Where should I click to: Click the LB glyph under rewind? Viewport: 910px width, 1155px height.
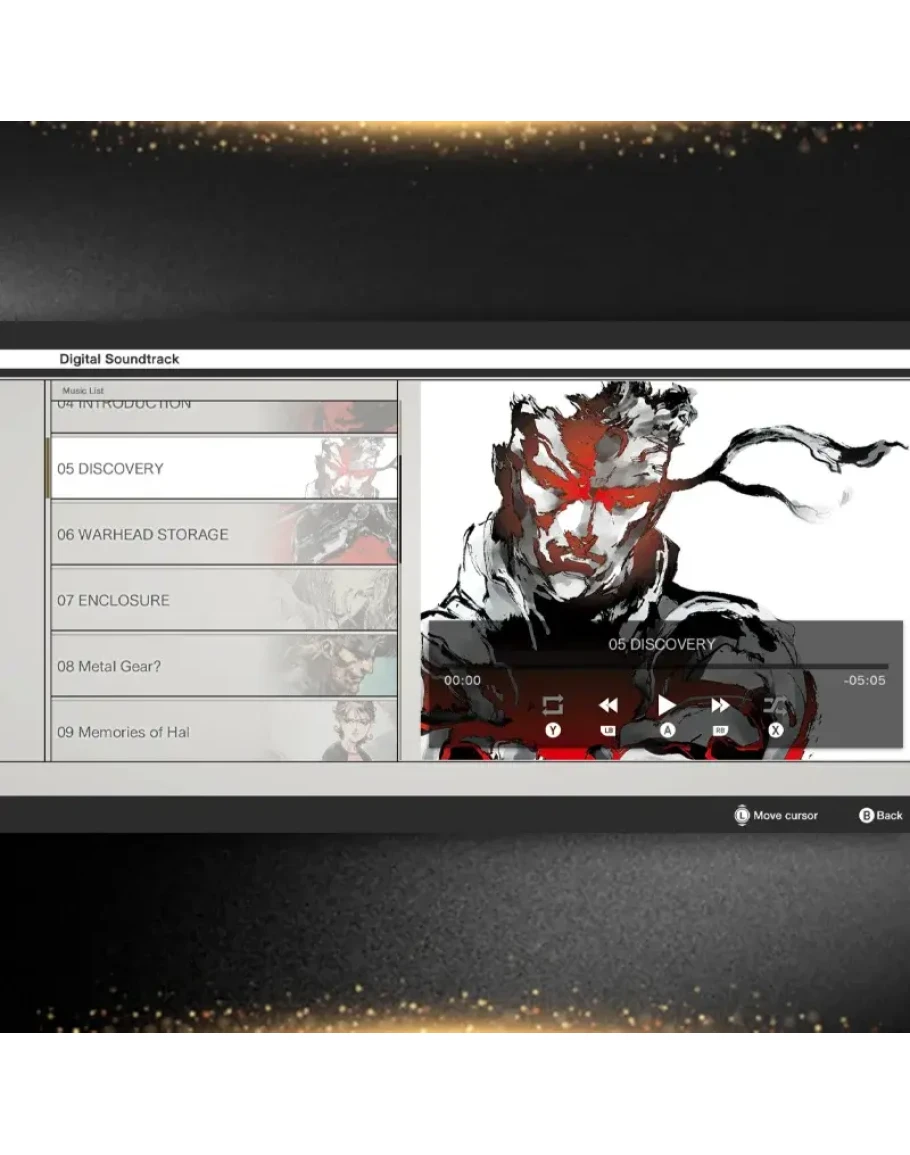point(608,731)
